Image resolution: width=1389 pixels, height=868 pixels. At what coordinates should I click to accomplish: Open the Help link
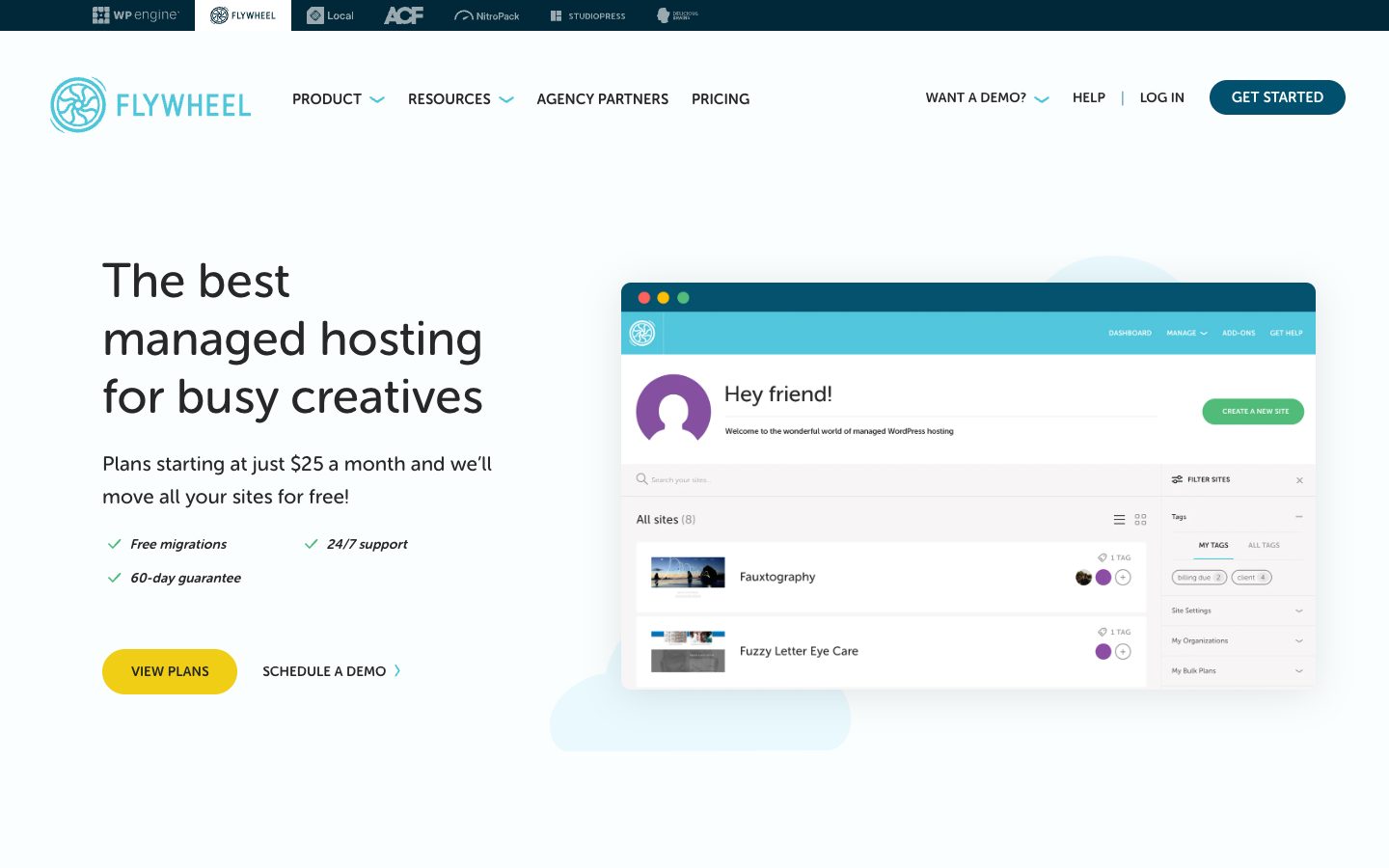[x=1089, y=97]
